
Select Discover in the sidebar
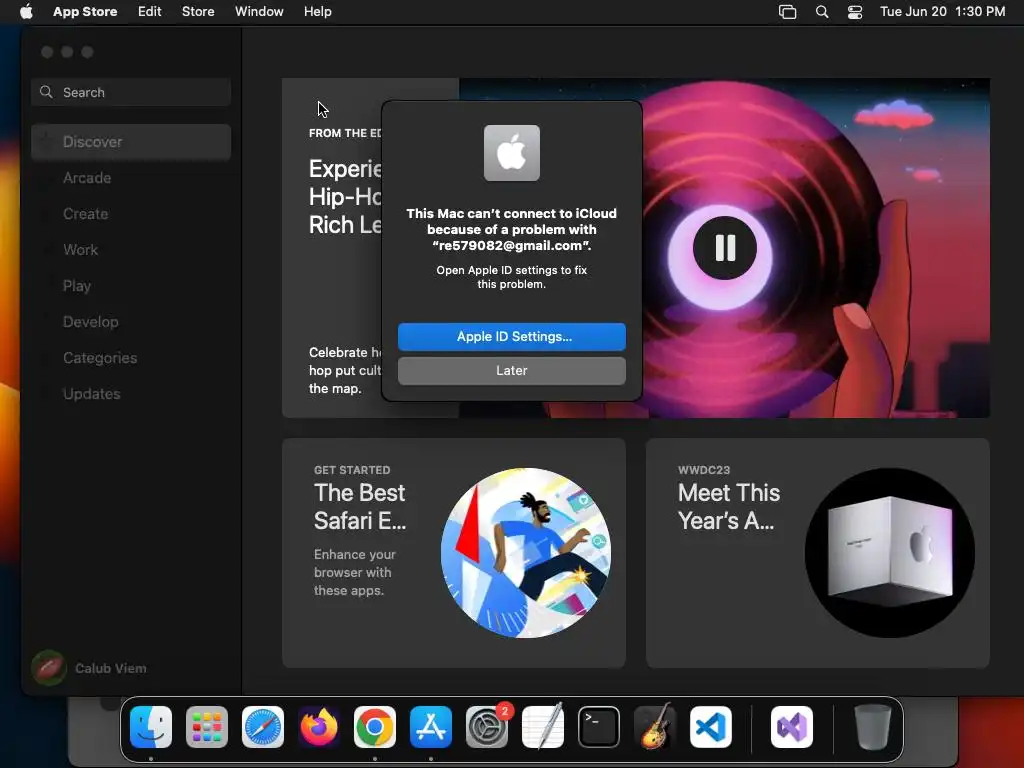131,142
